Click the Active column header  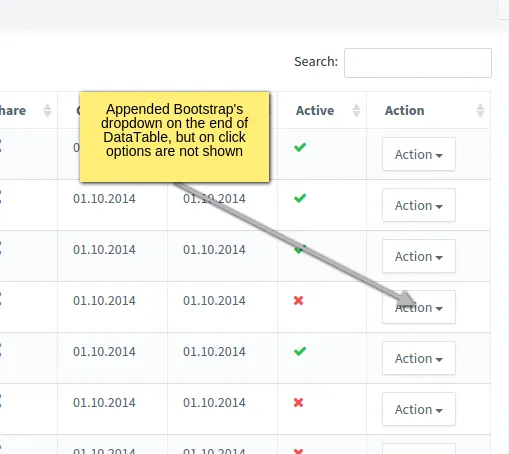pyautogui.click(x=315, y=111)
